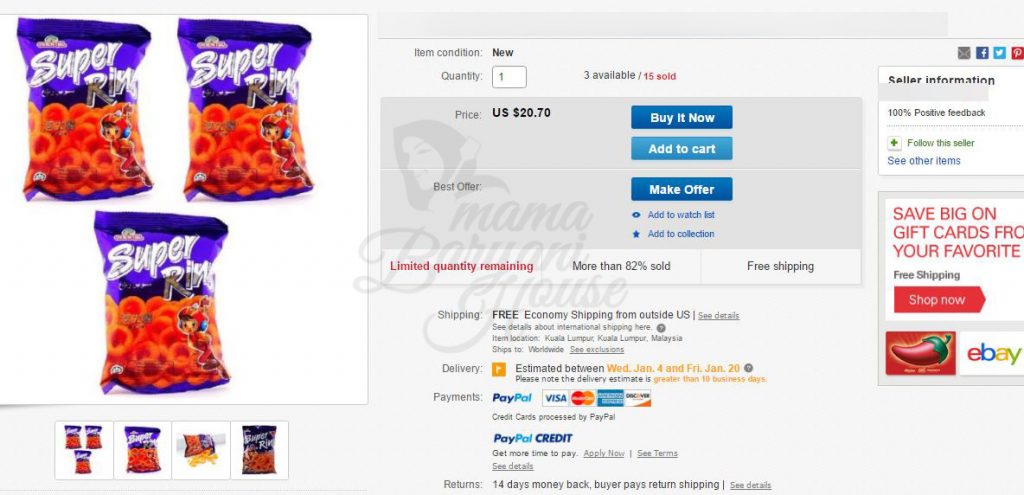Share listing via email envelope icon

click(964, 53)
